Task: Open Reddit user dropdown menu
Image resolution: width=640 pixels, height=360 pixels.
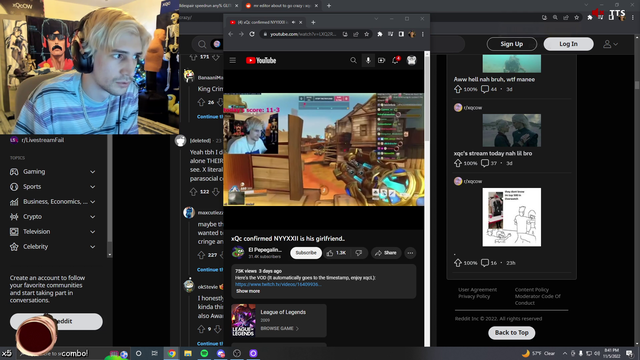Action: (610, 44)
